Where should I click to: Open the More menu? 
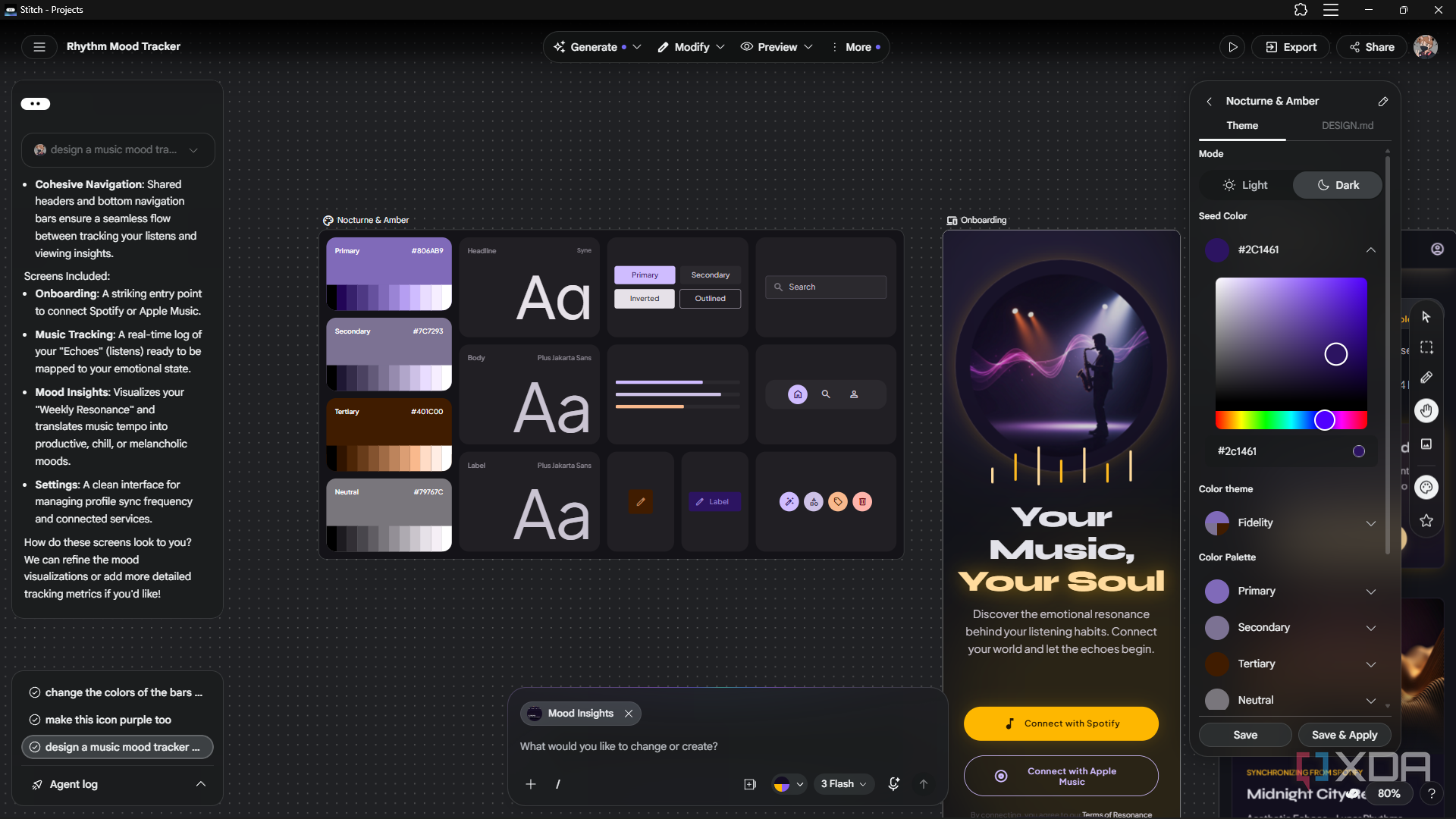click(857, 47)
